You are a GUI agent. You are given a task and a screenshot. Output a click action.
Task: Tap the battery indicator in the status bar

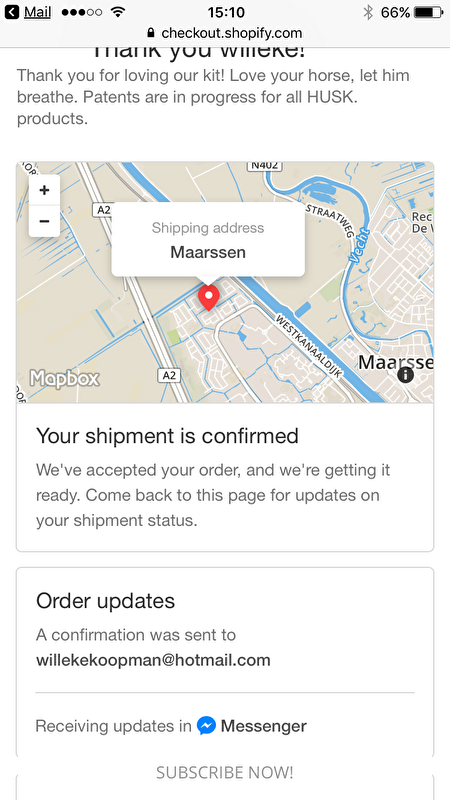(429, 12)
